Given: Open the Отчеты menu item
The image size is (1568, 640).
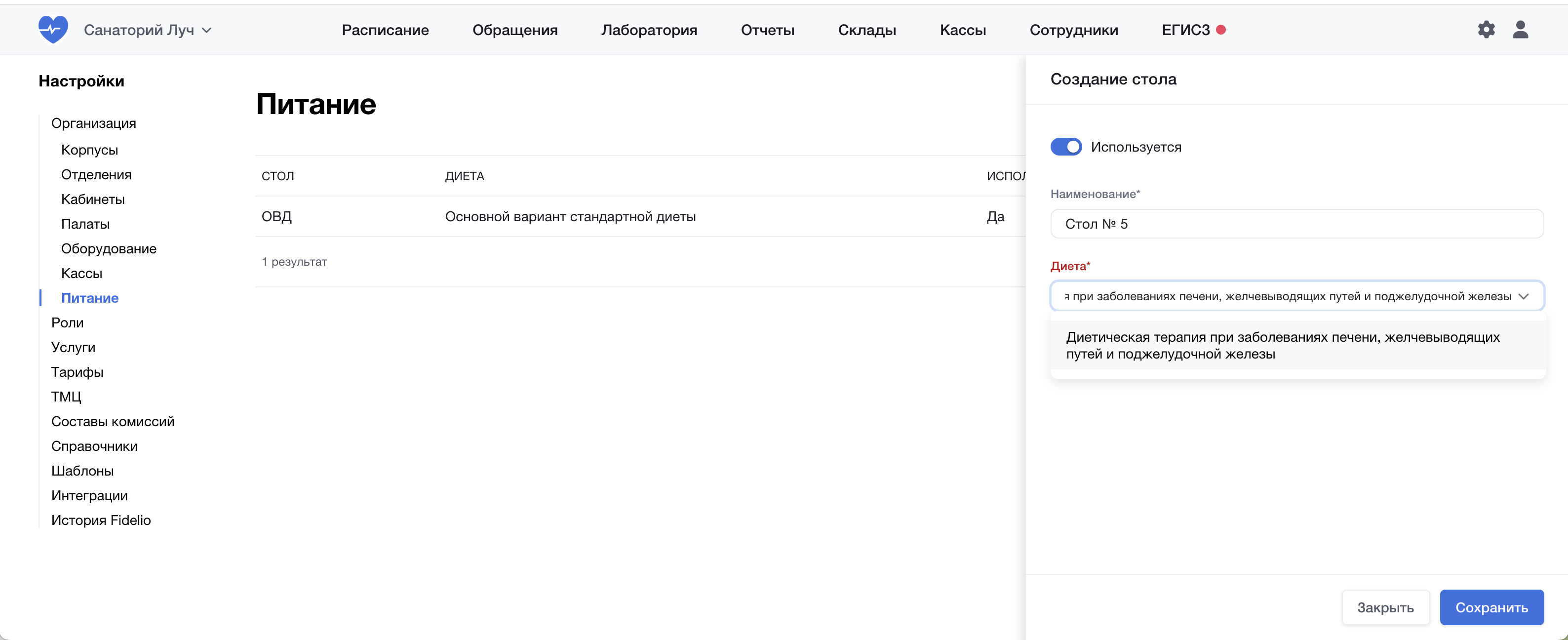Looking at the screenshot, I should (x=767, y=30).
